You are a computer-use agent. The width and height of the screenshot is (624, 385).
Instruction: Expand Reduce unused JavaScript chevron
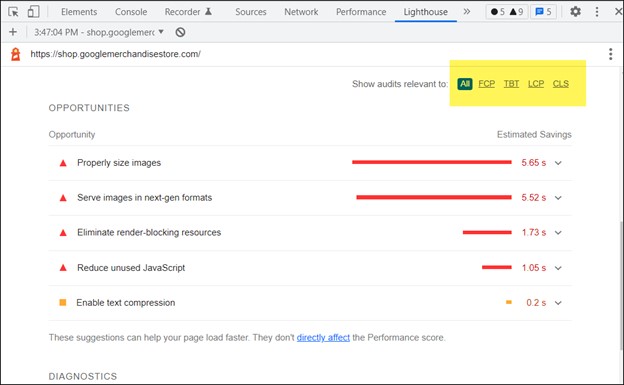point(558,268)
